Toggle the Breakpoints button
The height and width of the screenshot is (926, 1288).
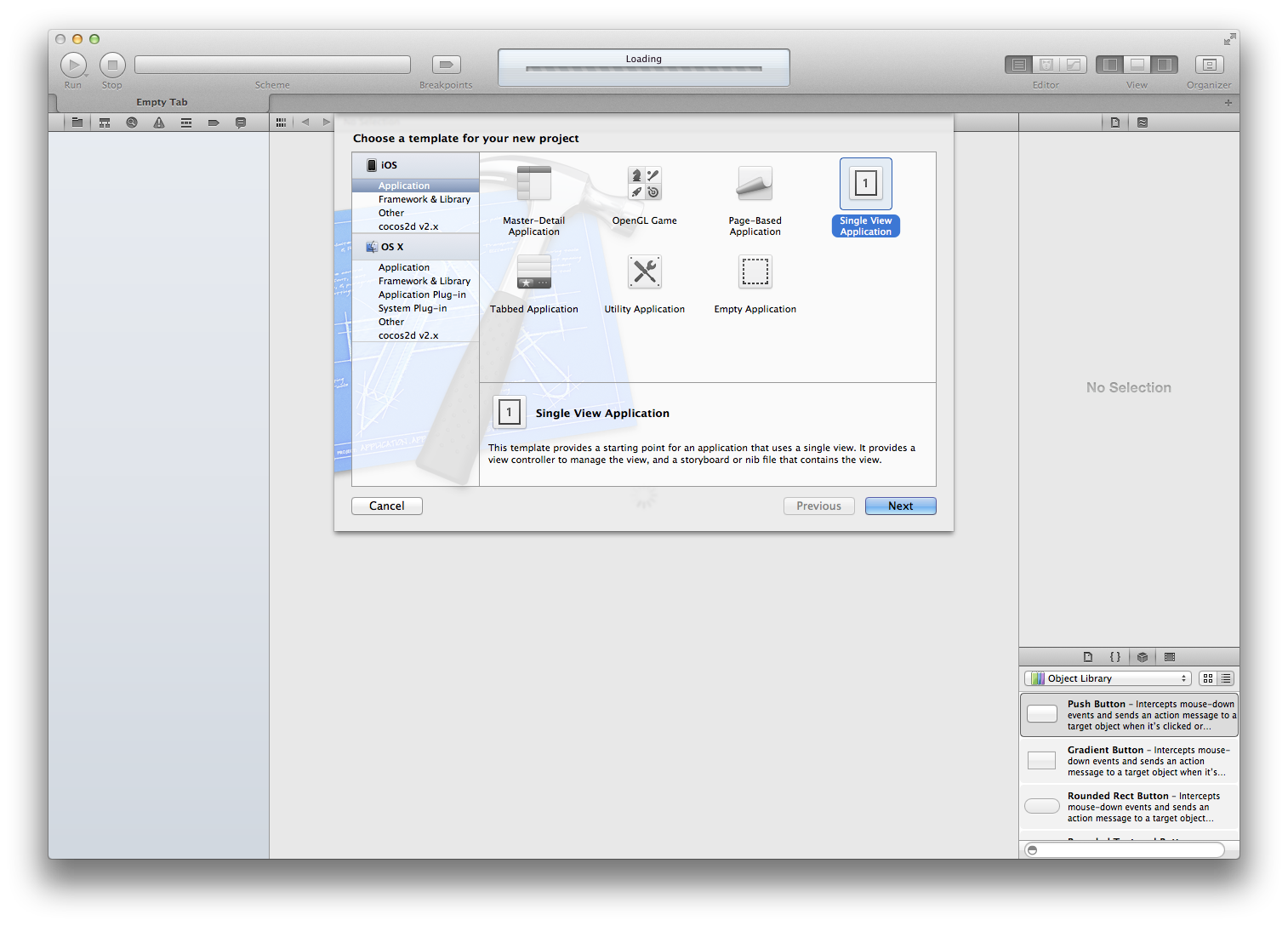pyautogui.click(x=446, y=65)
